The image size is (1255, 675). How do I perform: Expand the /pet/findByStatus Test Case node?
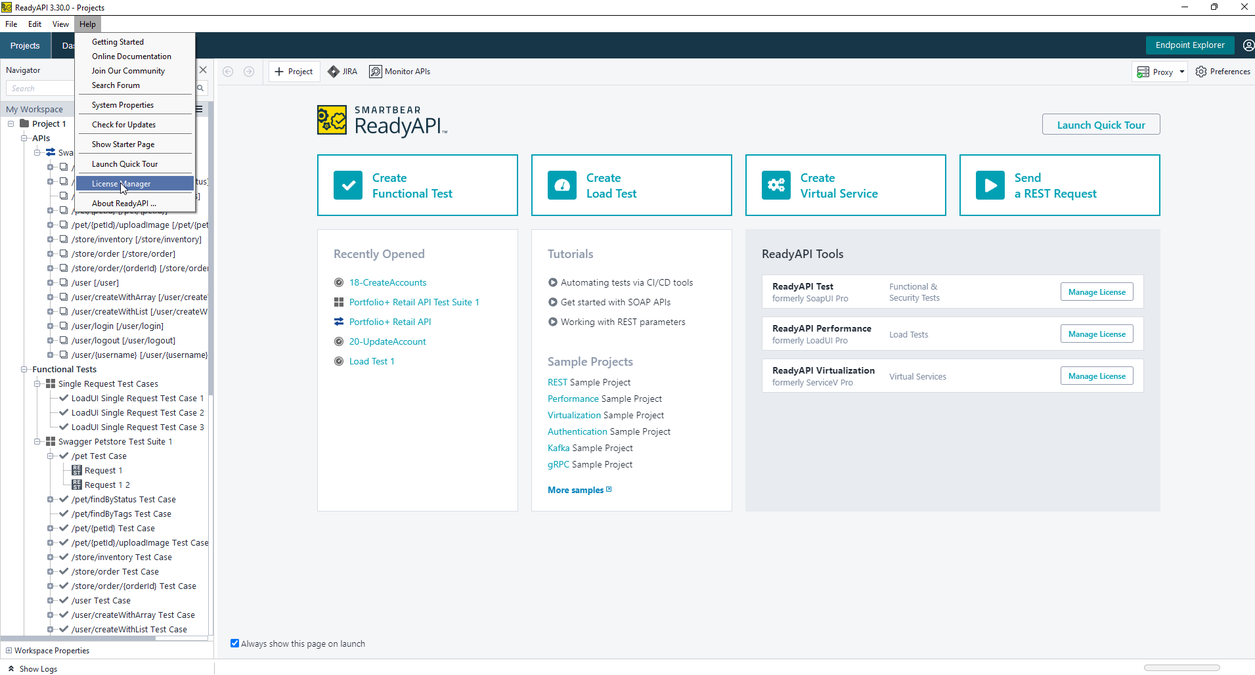coord(51,499)
